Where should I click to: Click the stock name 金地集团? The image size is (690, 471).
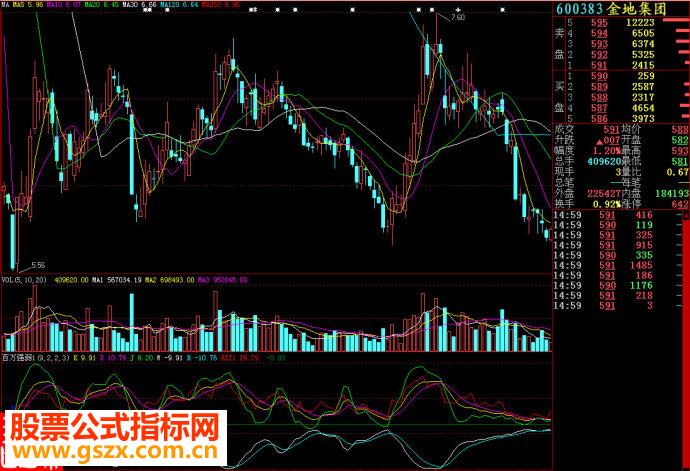637,9
